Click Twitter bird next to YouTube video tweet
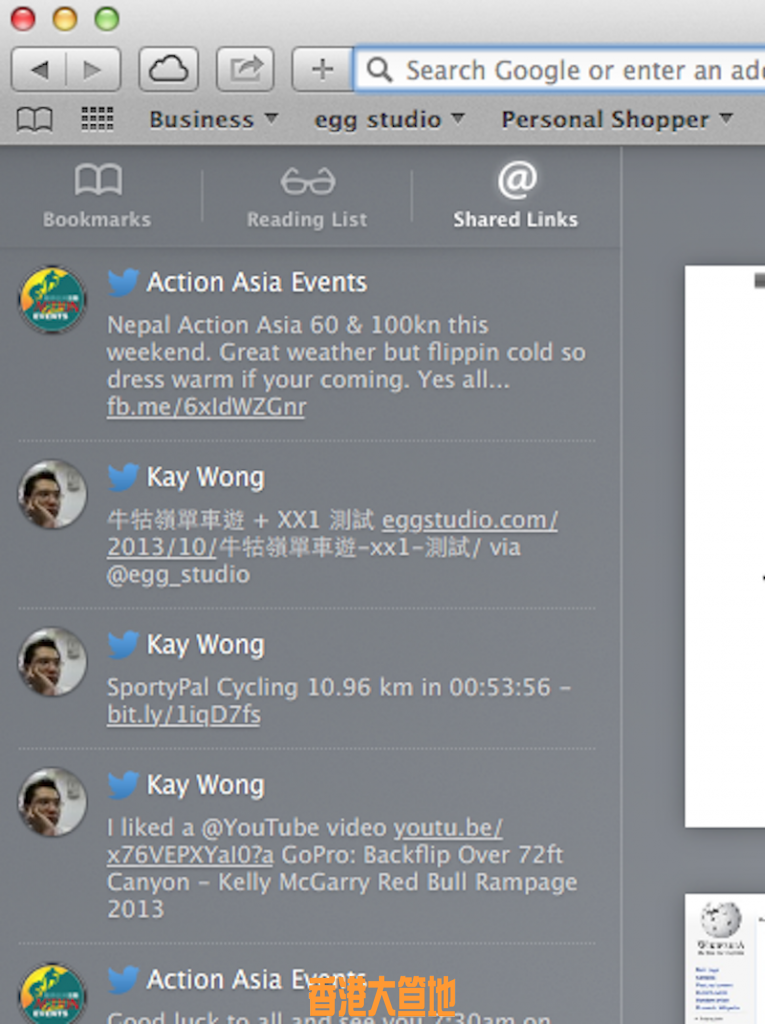 pos(123,785)
